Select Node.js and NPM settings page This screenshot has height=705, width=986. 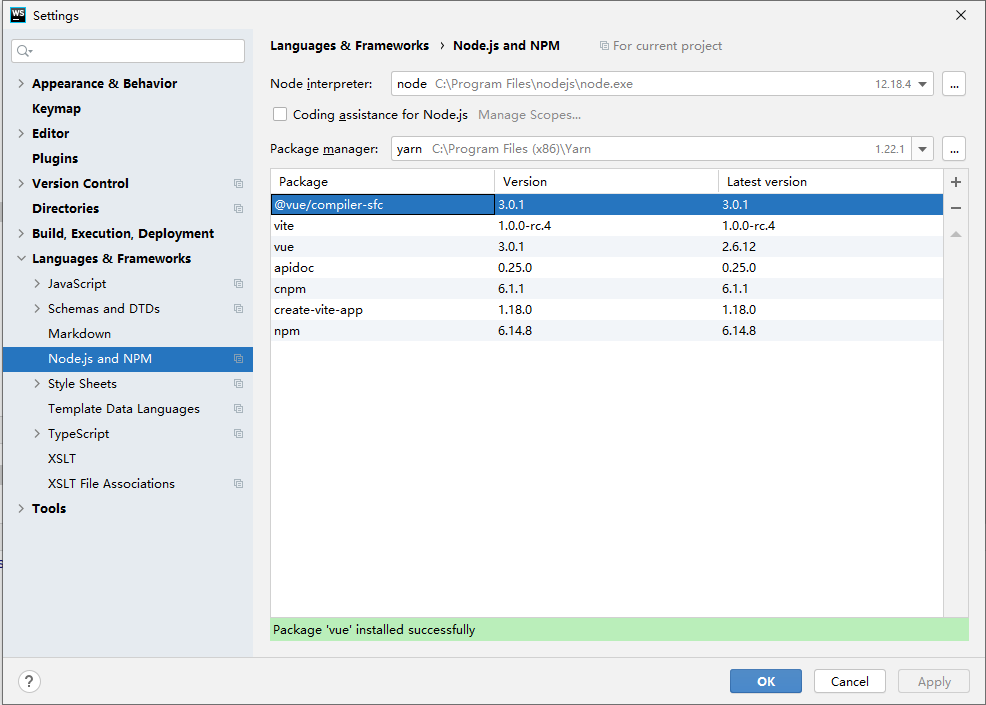pyautogui.click(x=128, y=358)
